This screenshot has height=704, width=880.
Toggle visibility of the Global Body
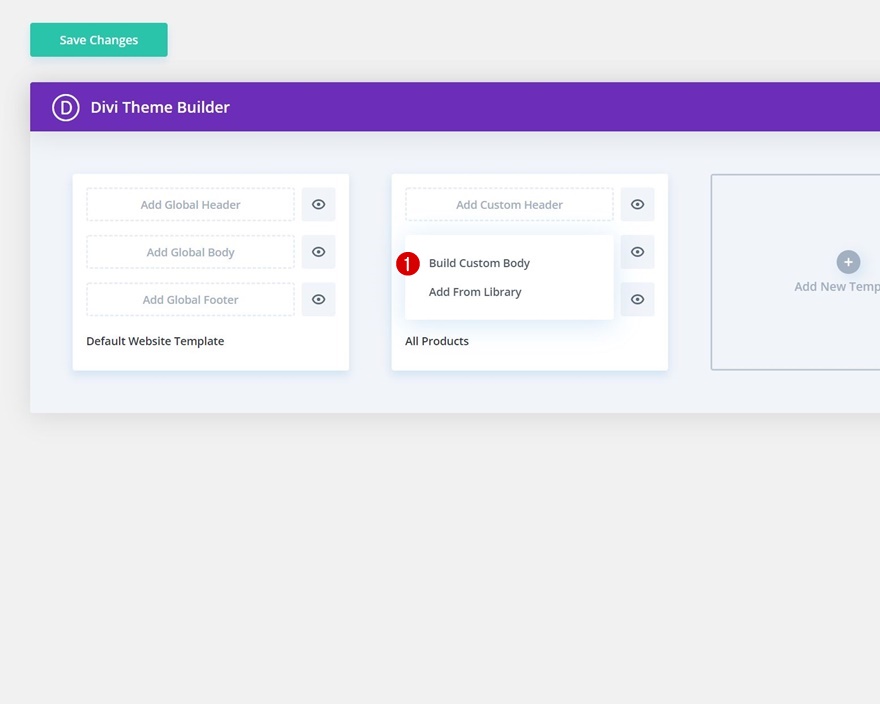click(318, 252)
